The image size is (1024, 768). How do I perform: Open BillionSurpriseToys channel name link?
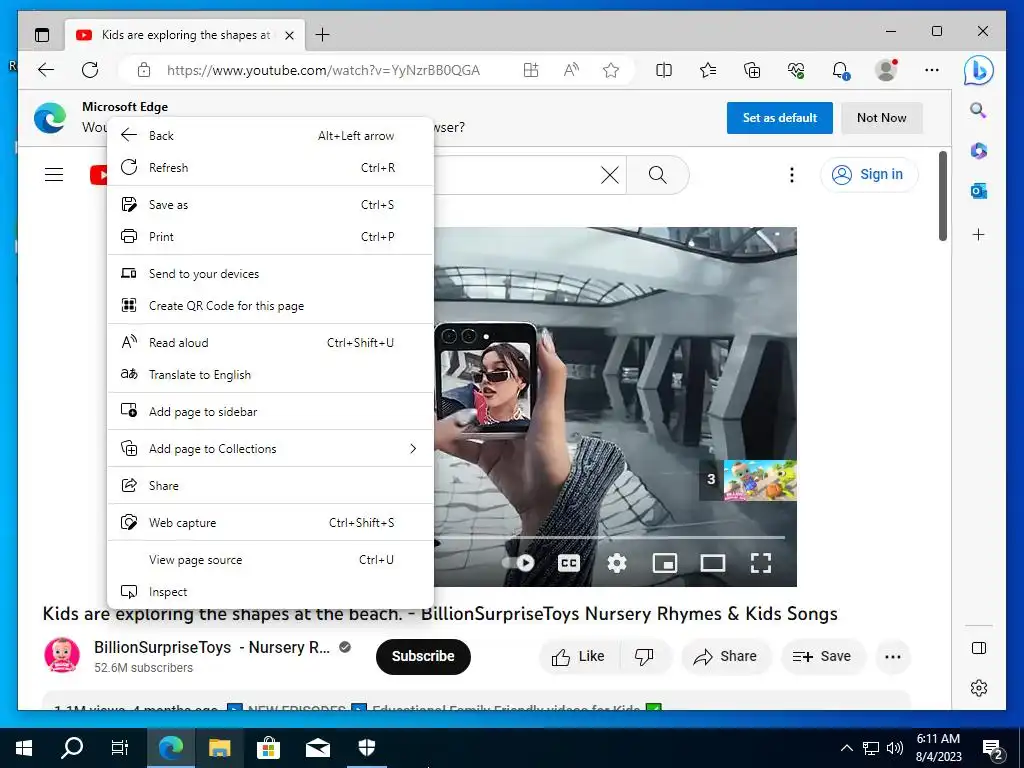pos(212,647)
